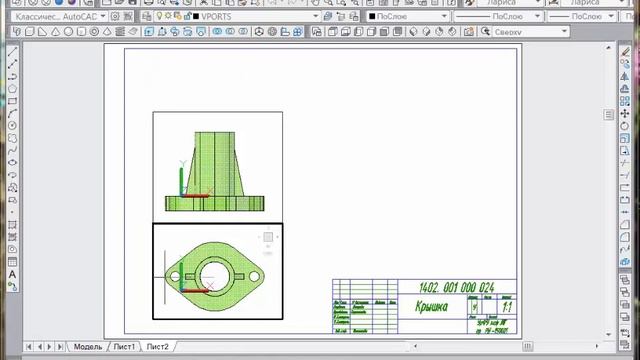Switch to the Модель tab
Viewport: 640px width, 360px height.
click(x=88, y=347)
